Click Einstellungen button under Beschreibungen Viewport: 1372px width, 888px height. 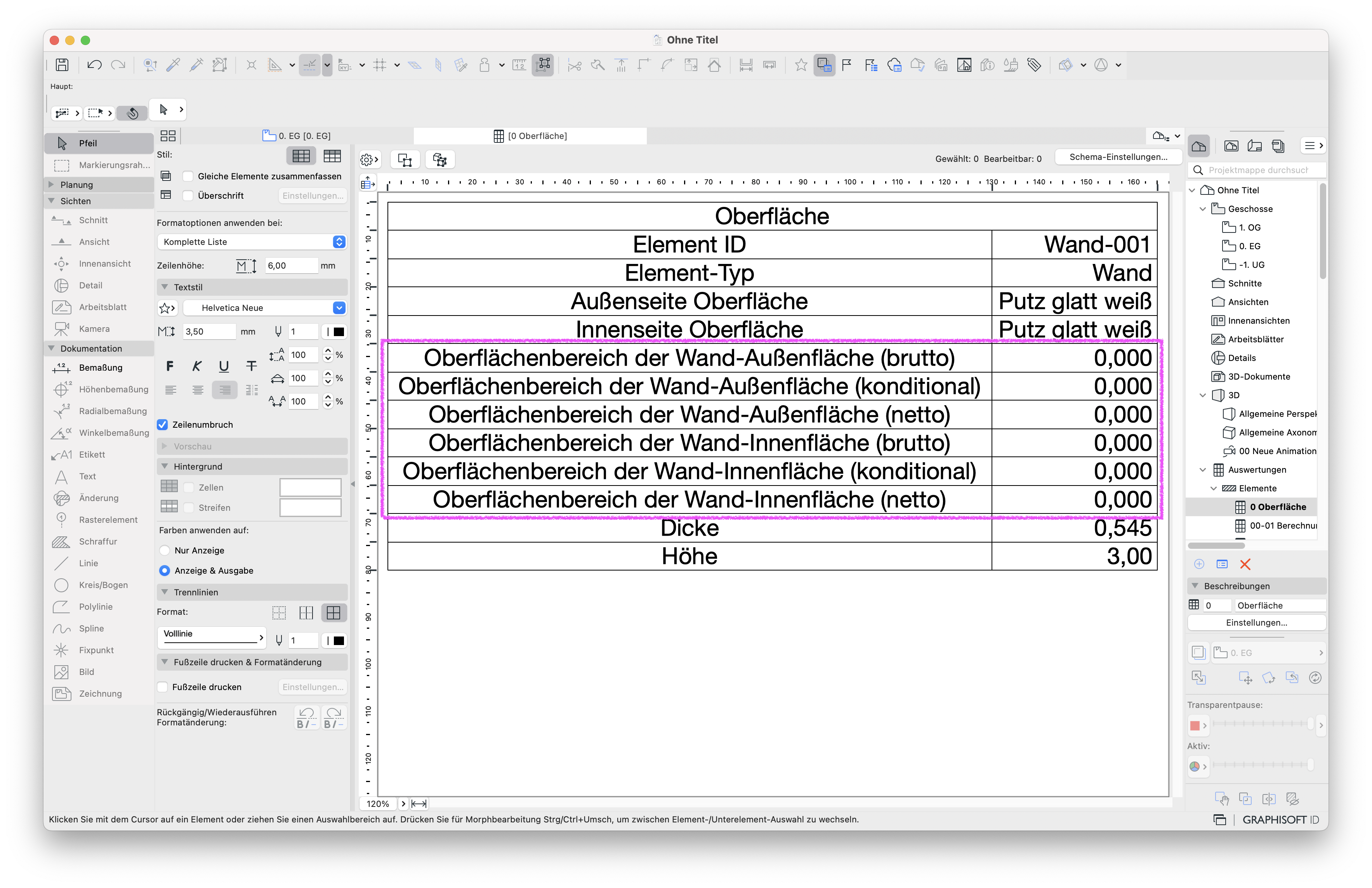pos(1256,623)
